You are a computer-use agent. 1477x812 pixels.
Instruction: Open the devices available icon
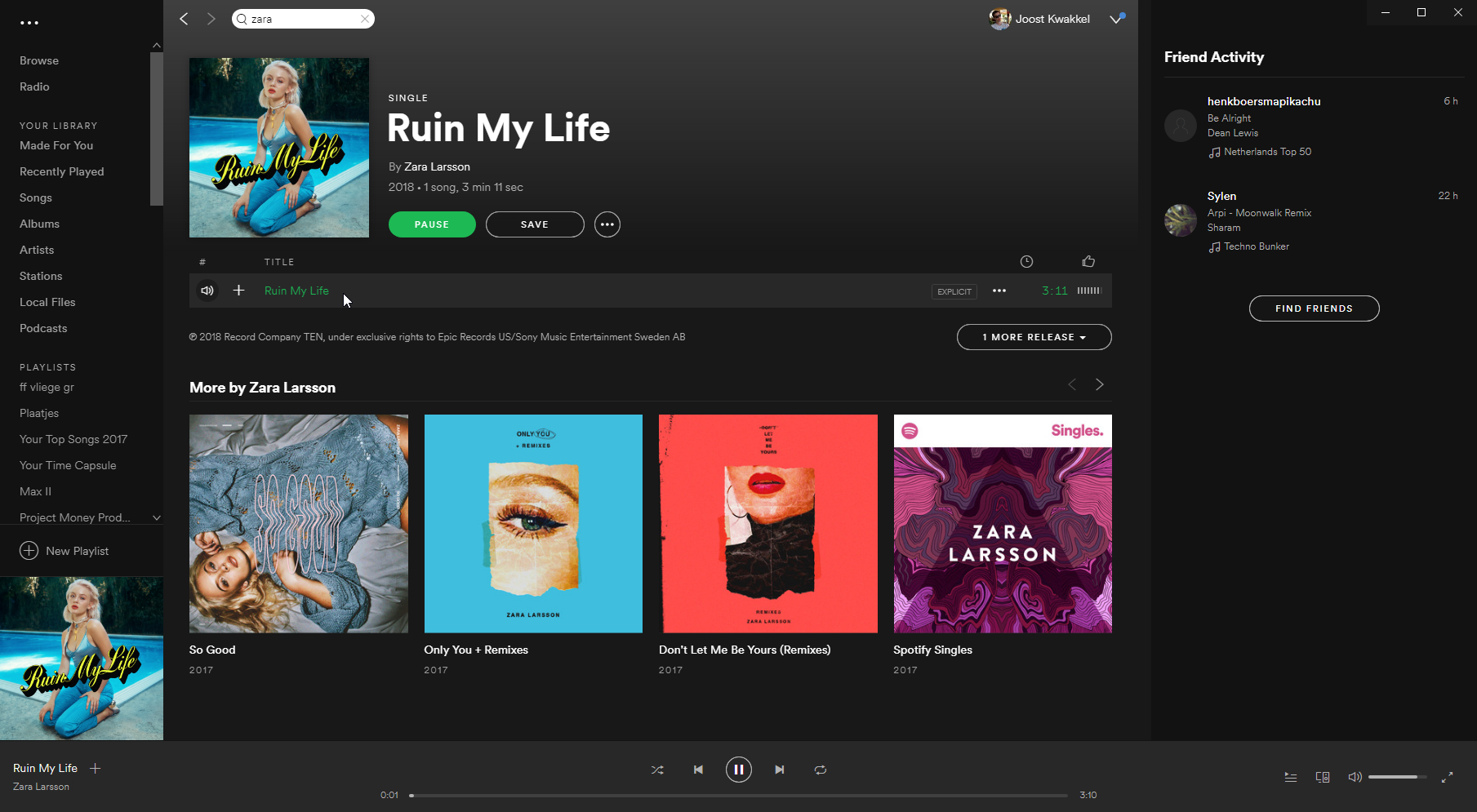click(x=1323, y=777)
